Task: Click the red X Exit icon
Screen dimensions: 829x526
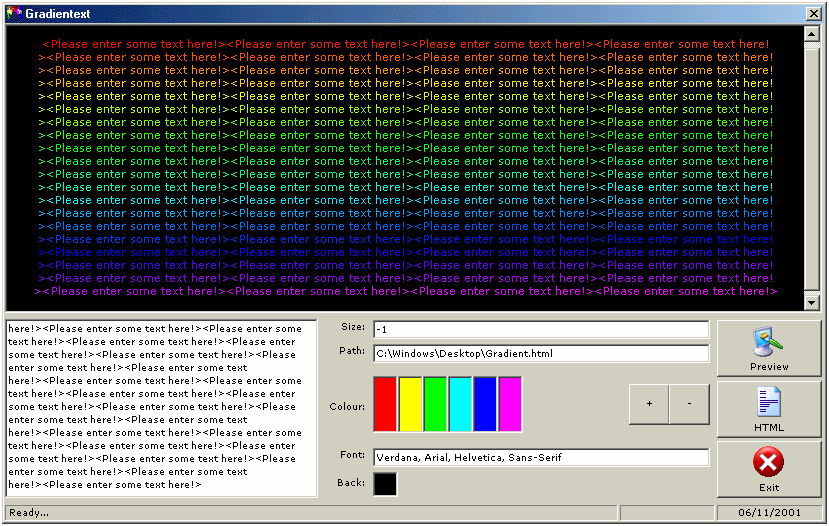Action: [768, 462]
